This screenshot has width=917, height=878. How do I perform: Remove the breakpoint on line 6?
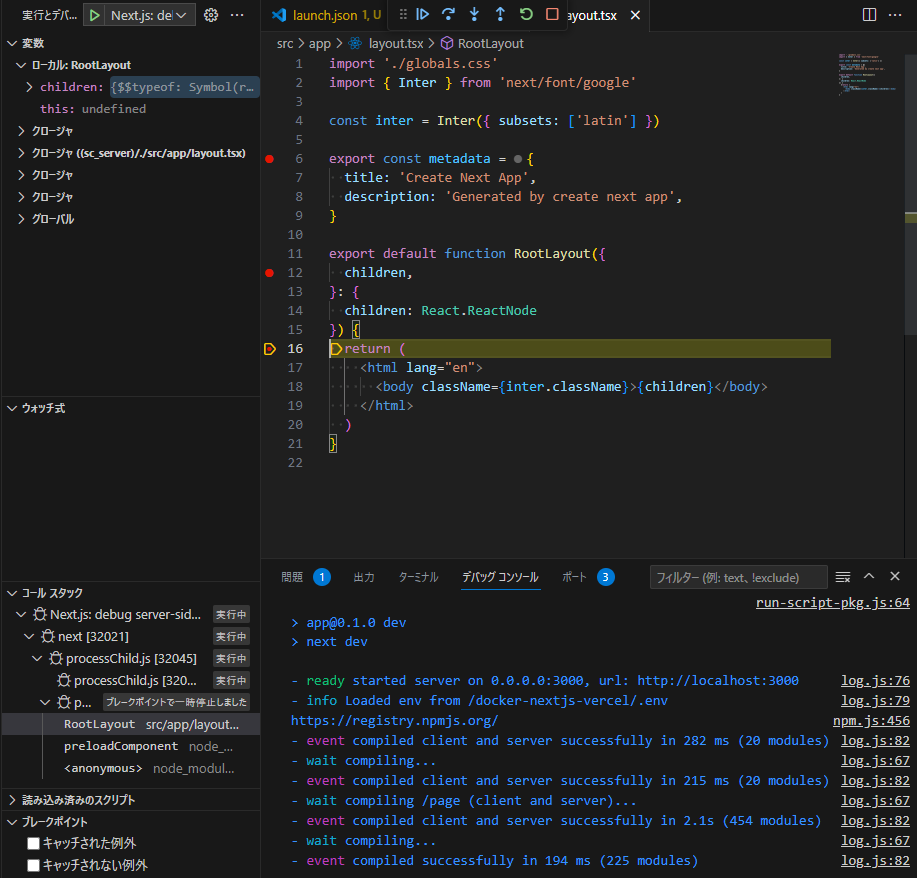[x=269, y=159]
